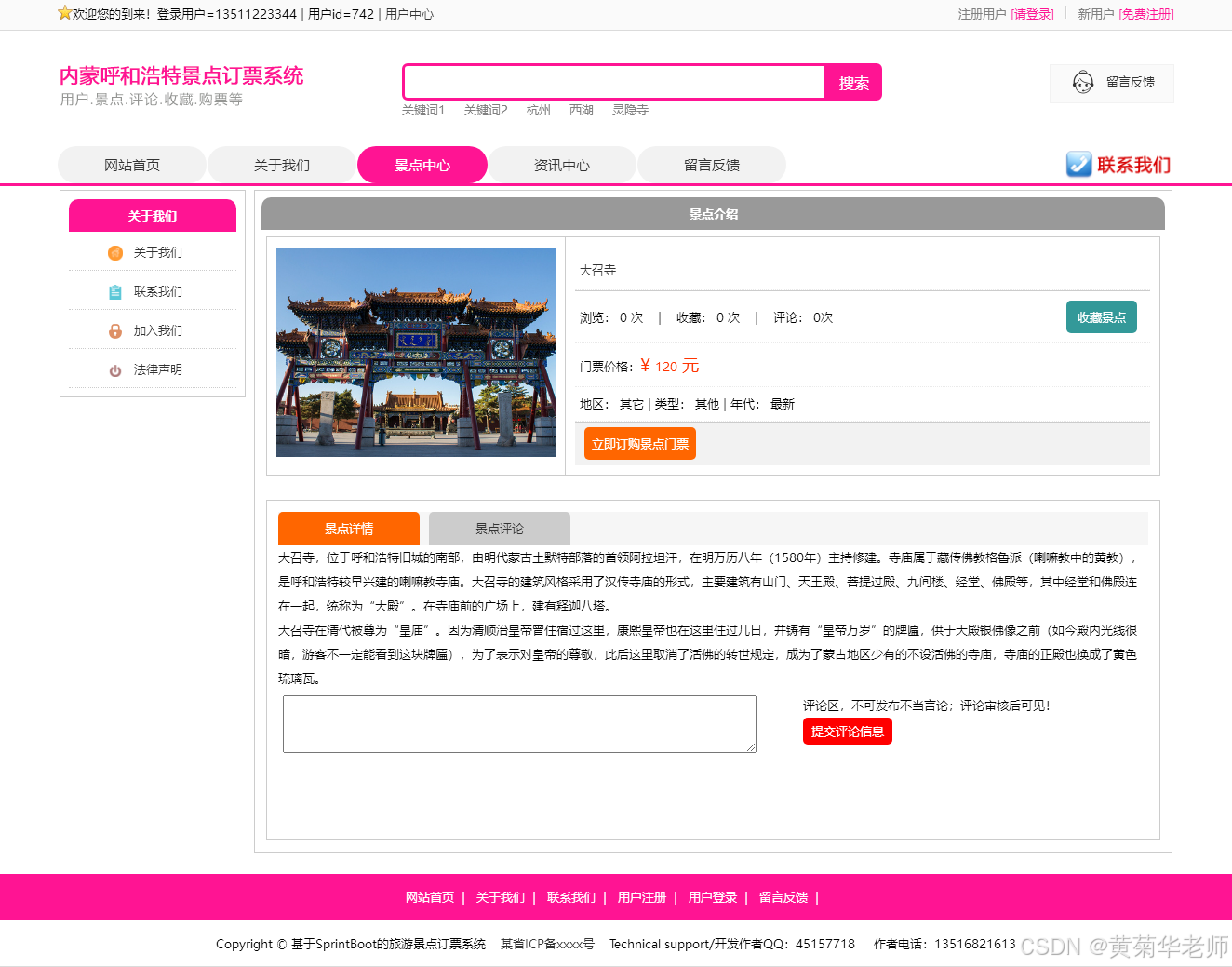The height and width of the screenshot is (967, 1232).
Task: Select the 景点中心 navigation tab
Action: [422, 165]
